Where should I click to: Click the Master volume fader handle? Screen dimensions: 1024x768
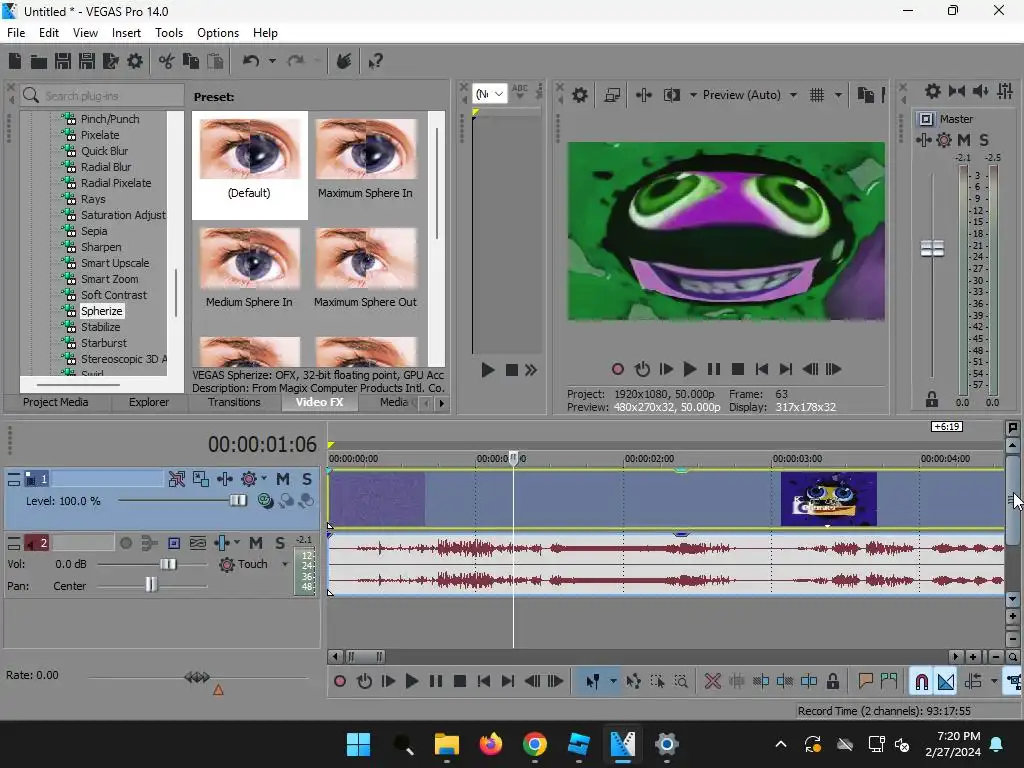(932, 248)
